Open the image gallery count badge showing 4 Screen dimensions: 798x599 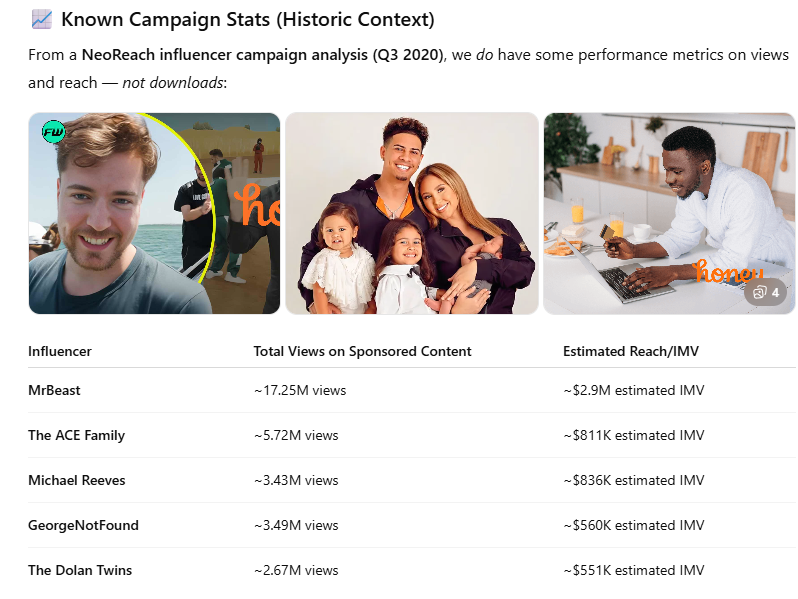point(766,292)
